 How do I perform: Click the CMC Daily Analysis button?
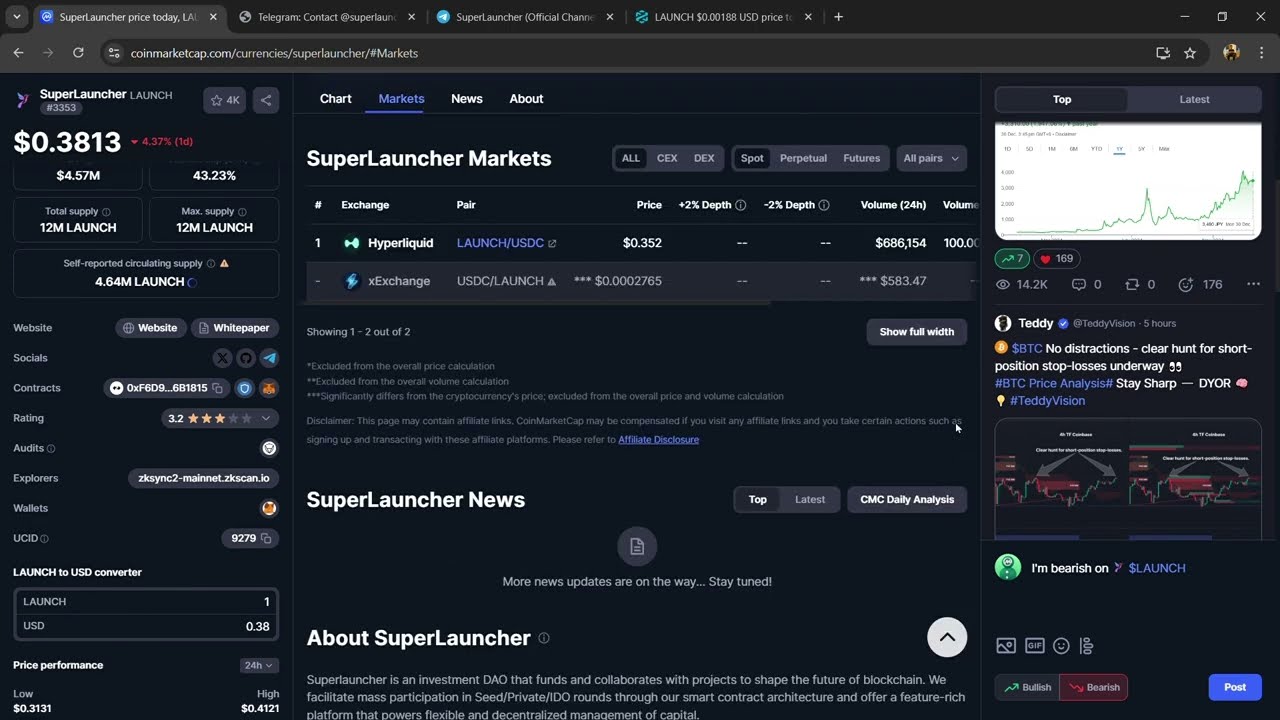[x=907, y=499]
